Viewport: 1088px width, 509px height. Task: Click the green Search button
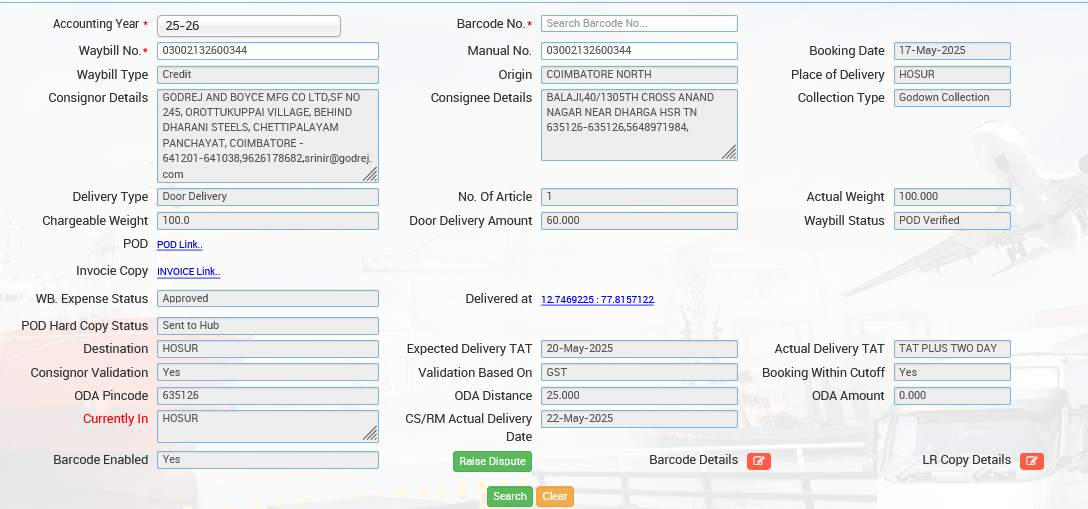click(x=510, y=496)
